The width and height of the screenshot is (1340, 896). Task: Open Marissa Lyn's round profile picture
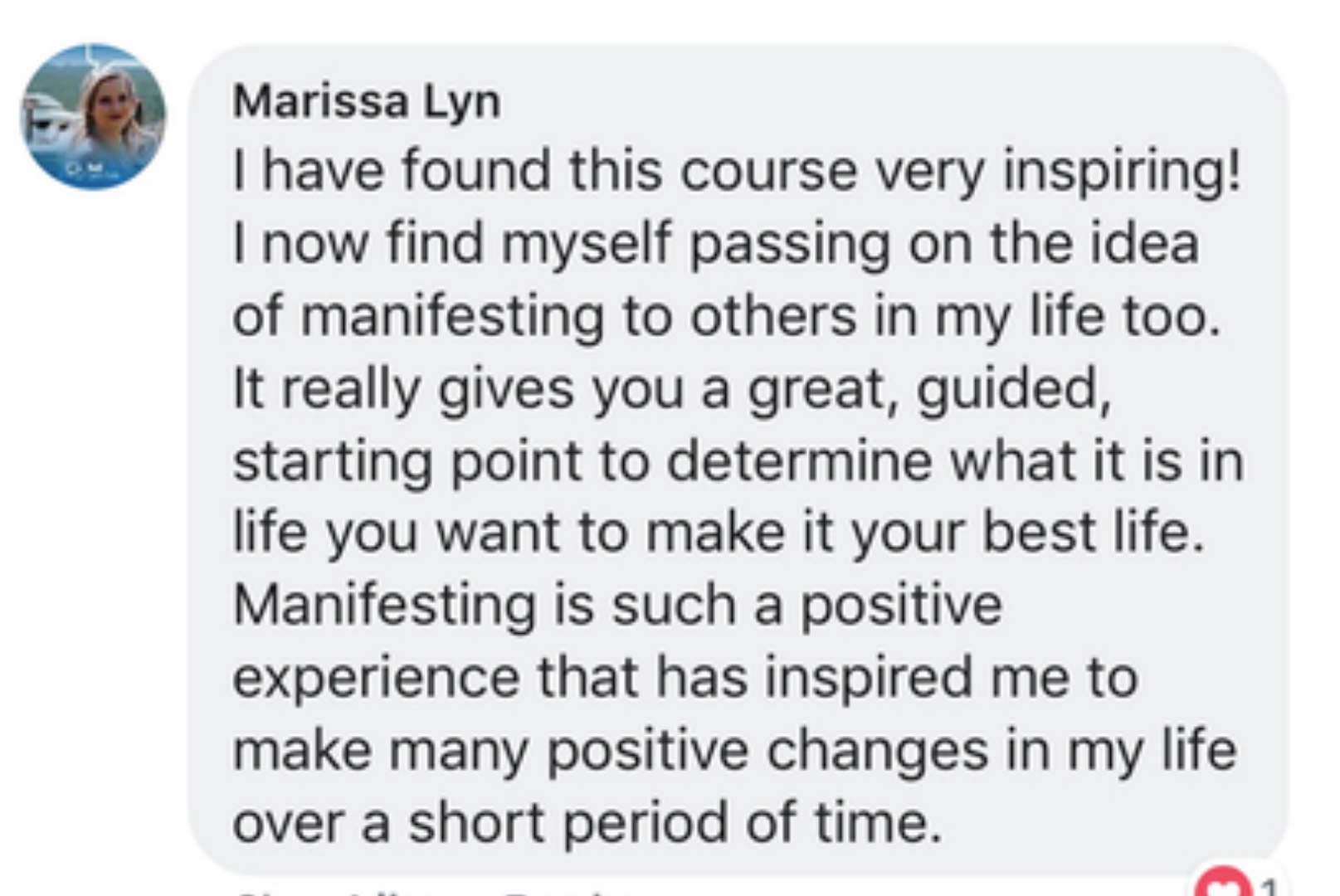pyautogui.click(x=93, y=117)
